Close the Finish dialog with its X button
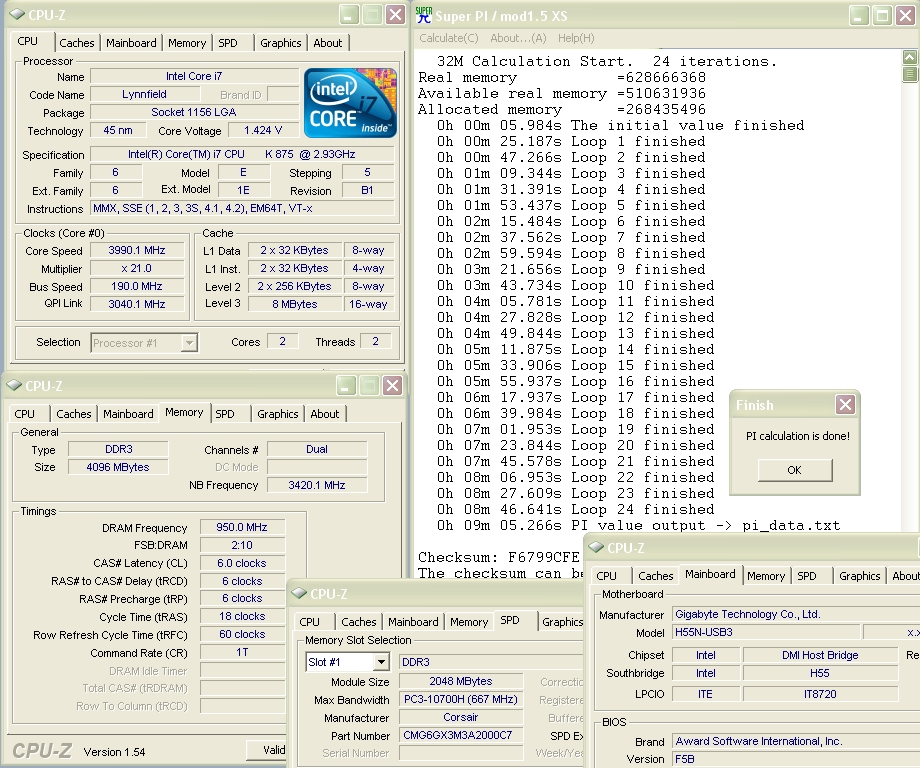Image resolution: width=920 pixels, height=768 pixels. [x=845, y=404]
